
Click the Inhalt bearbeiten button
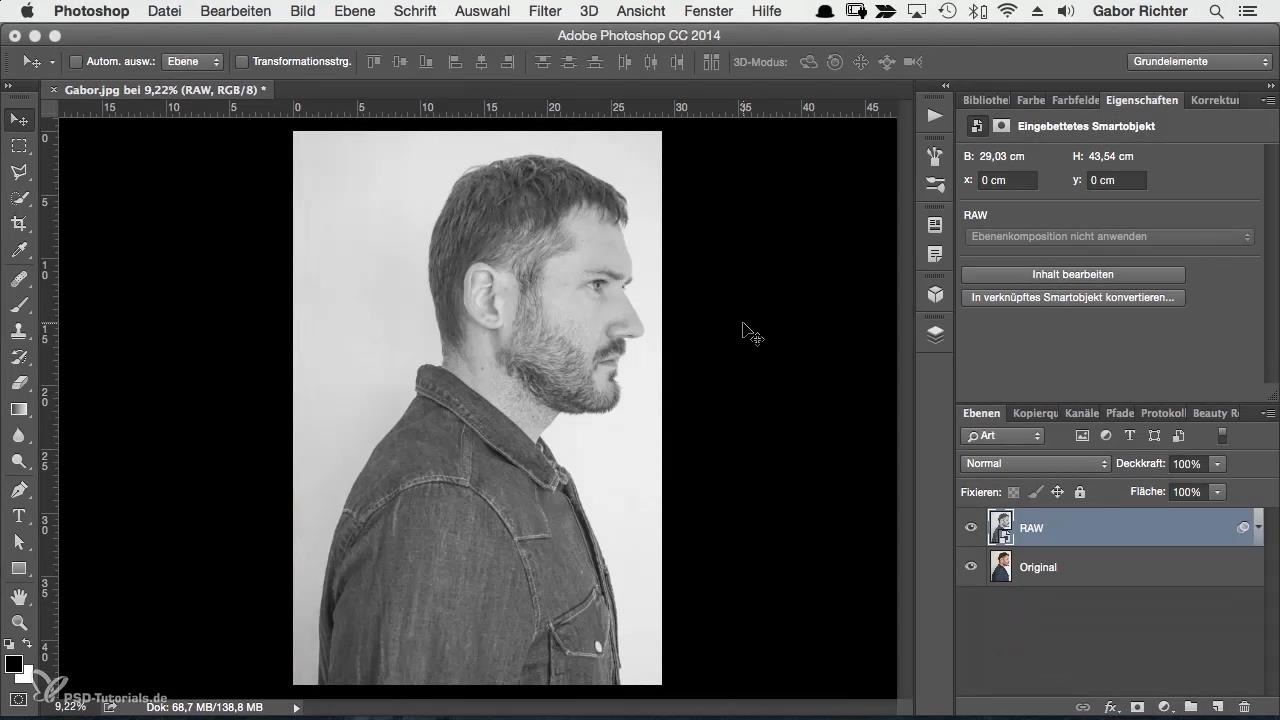pyautogui.click(x=1072, y=274)
